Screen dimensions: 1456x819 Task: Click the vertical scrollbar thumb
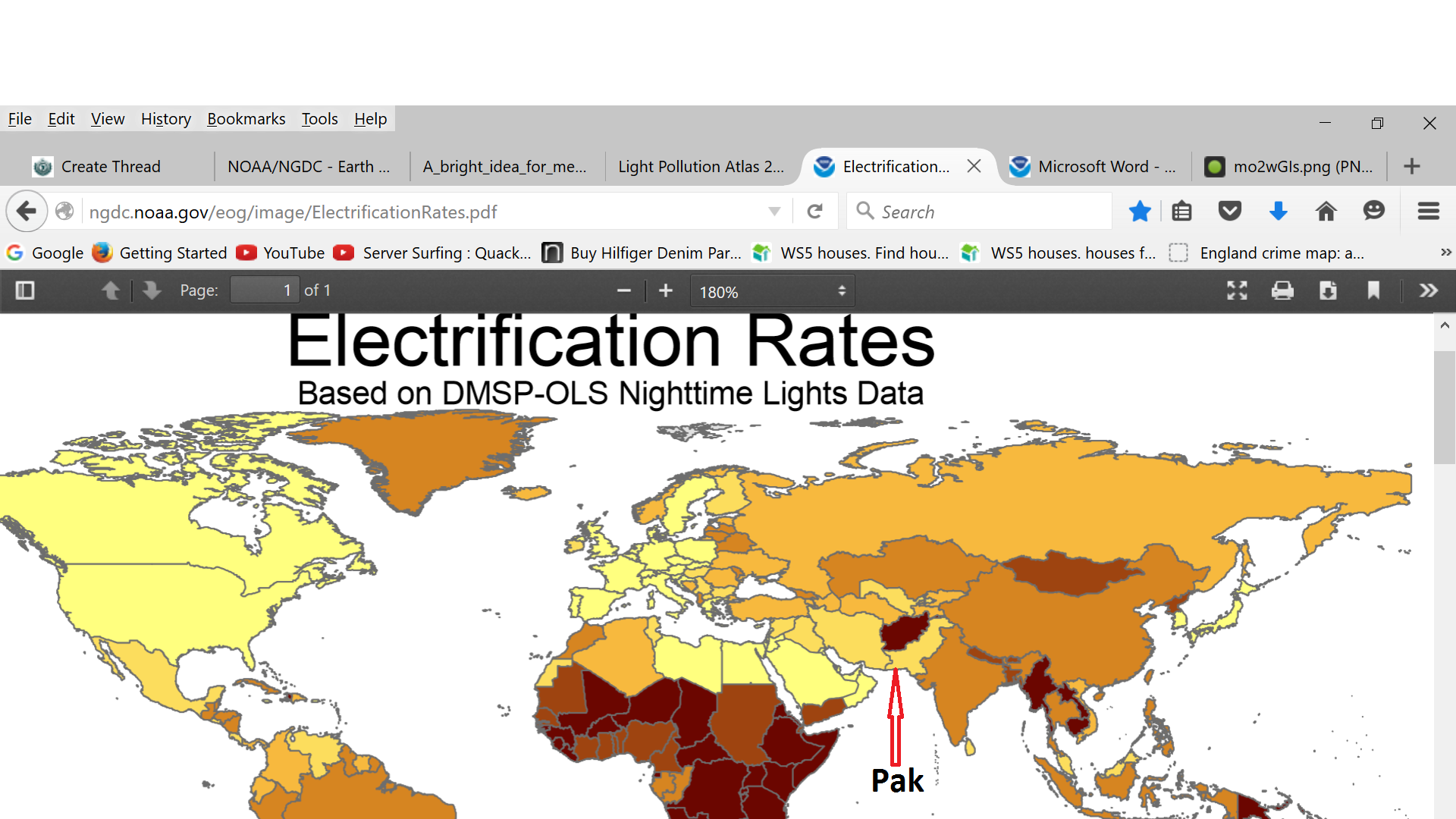(1445, 406)
